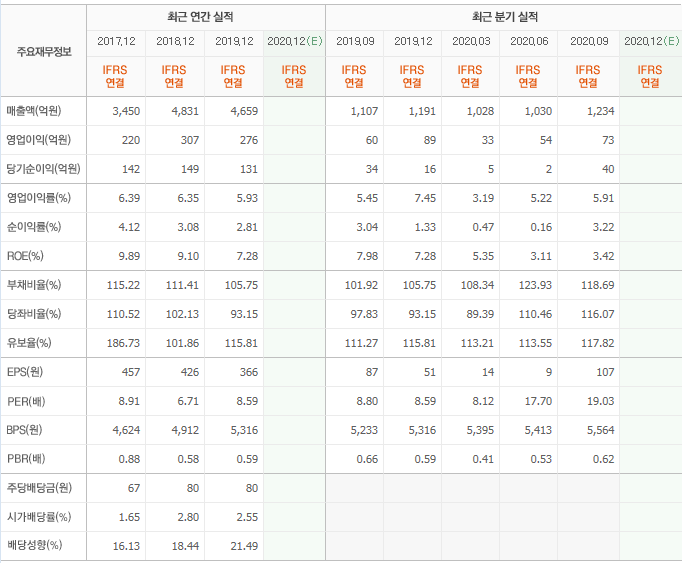Click the 'PER(배)' row label

[26, 401]
